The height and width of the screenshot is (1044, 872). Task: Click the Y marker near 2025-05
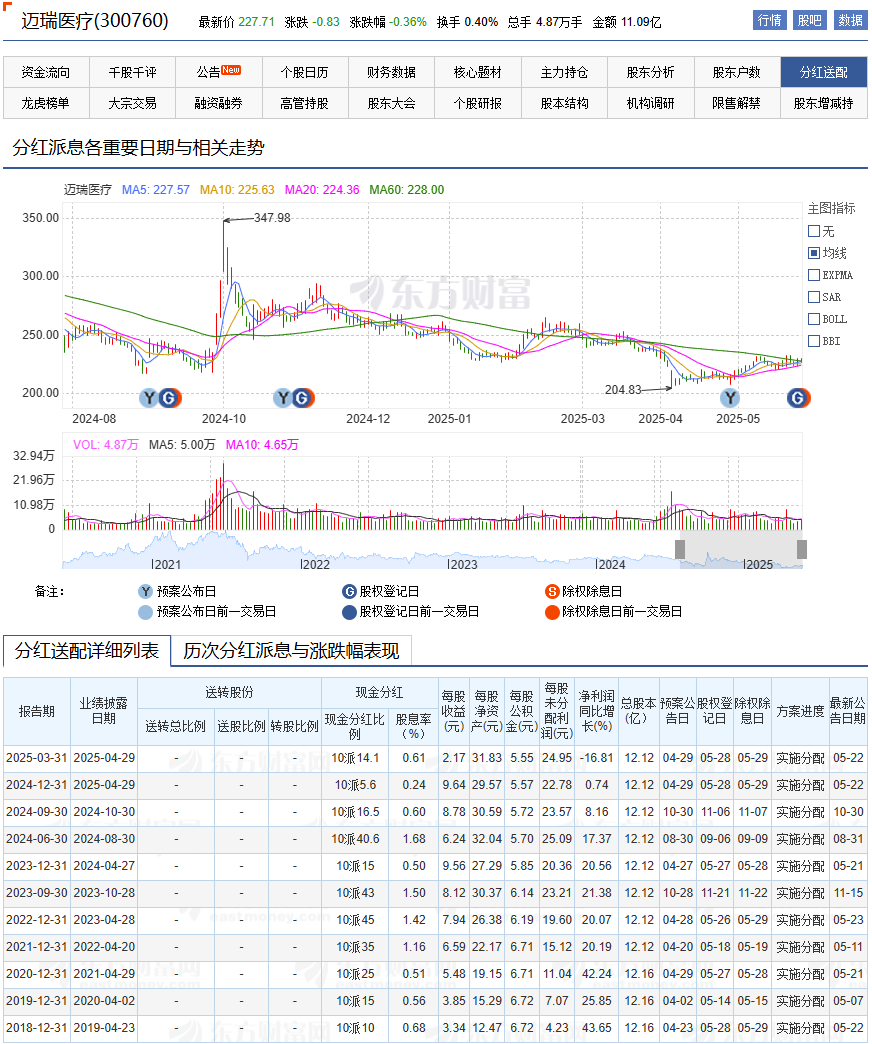click(x=730, y=398)
